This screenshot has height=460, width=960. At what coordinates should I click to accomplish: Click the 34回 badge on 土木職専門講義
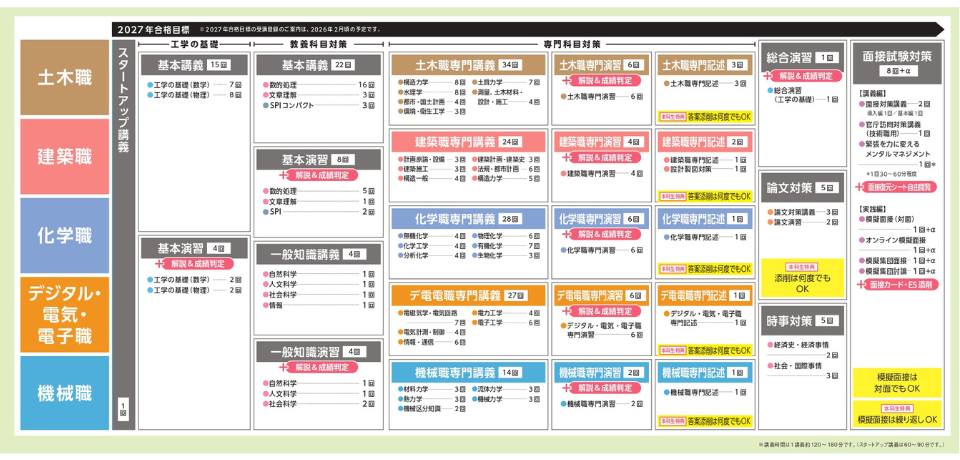[510, 62]
